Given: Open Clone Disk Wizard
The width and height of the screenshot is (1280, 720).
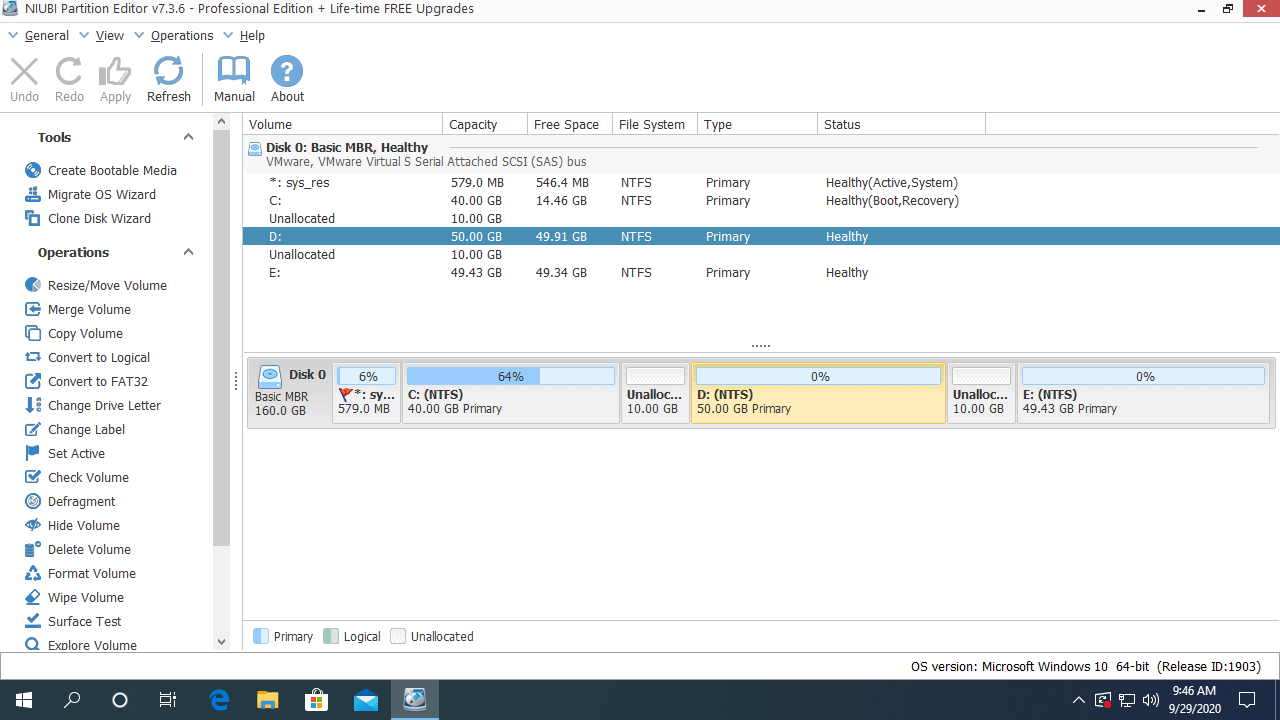Looking at the screenshot, I should click(x=99, y=218).
